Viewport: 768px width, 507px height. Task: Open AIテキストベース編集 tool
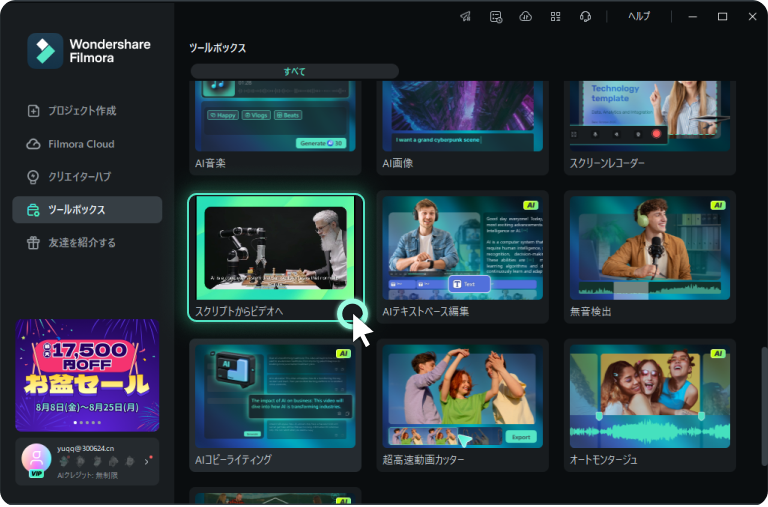(x=462, y=257)
